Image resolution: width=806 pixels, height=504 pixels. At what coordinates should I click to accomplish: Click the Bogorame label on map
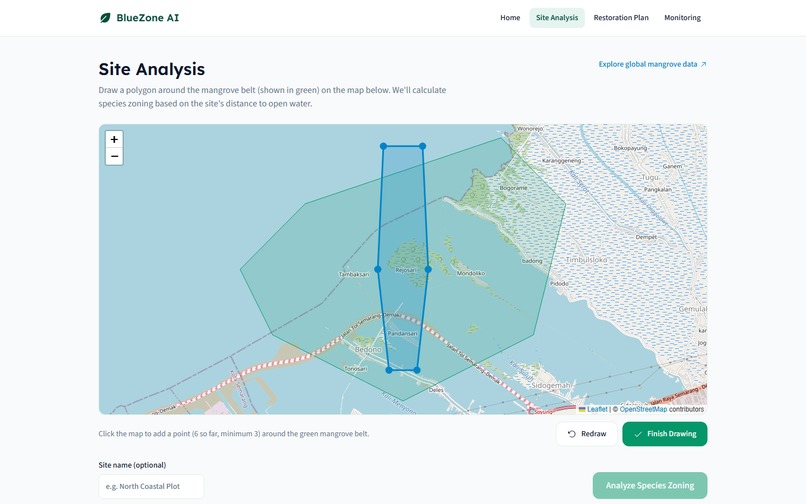(514, 188)
